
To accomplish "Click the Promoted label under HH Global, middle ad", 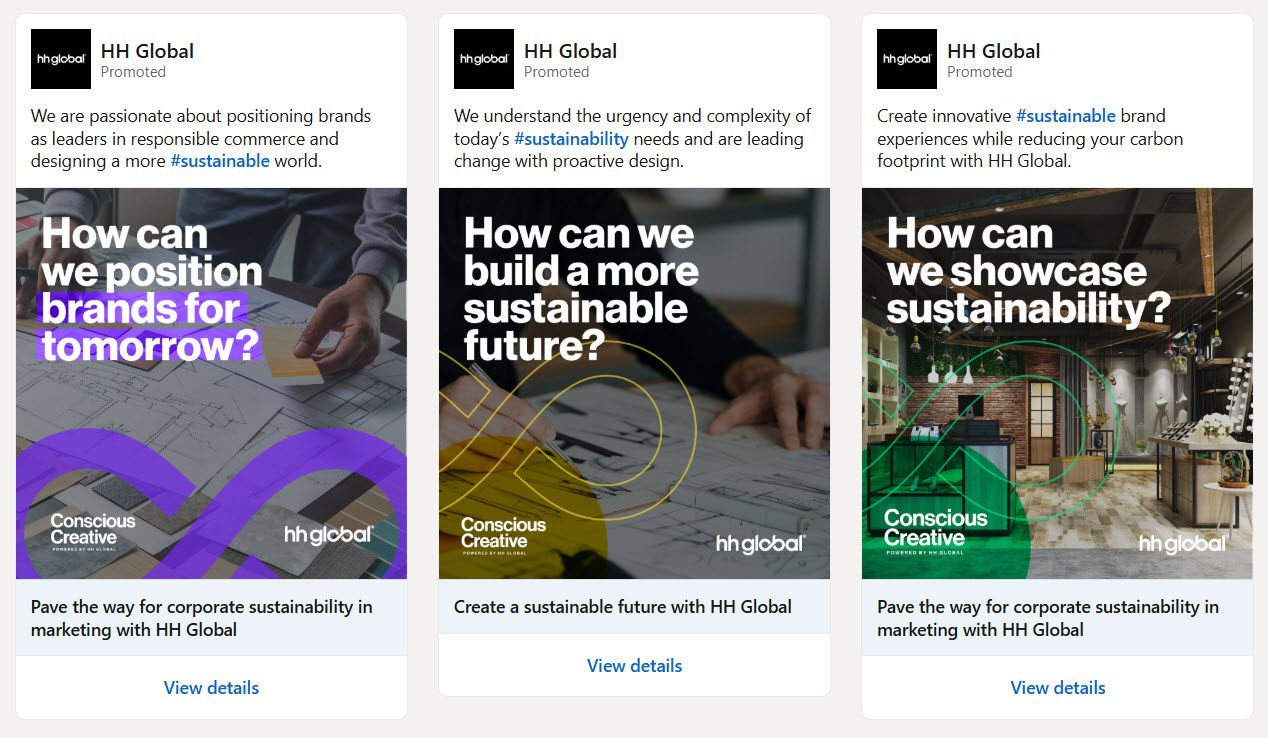I will click(x=556, y=72).
